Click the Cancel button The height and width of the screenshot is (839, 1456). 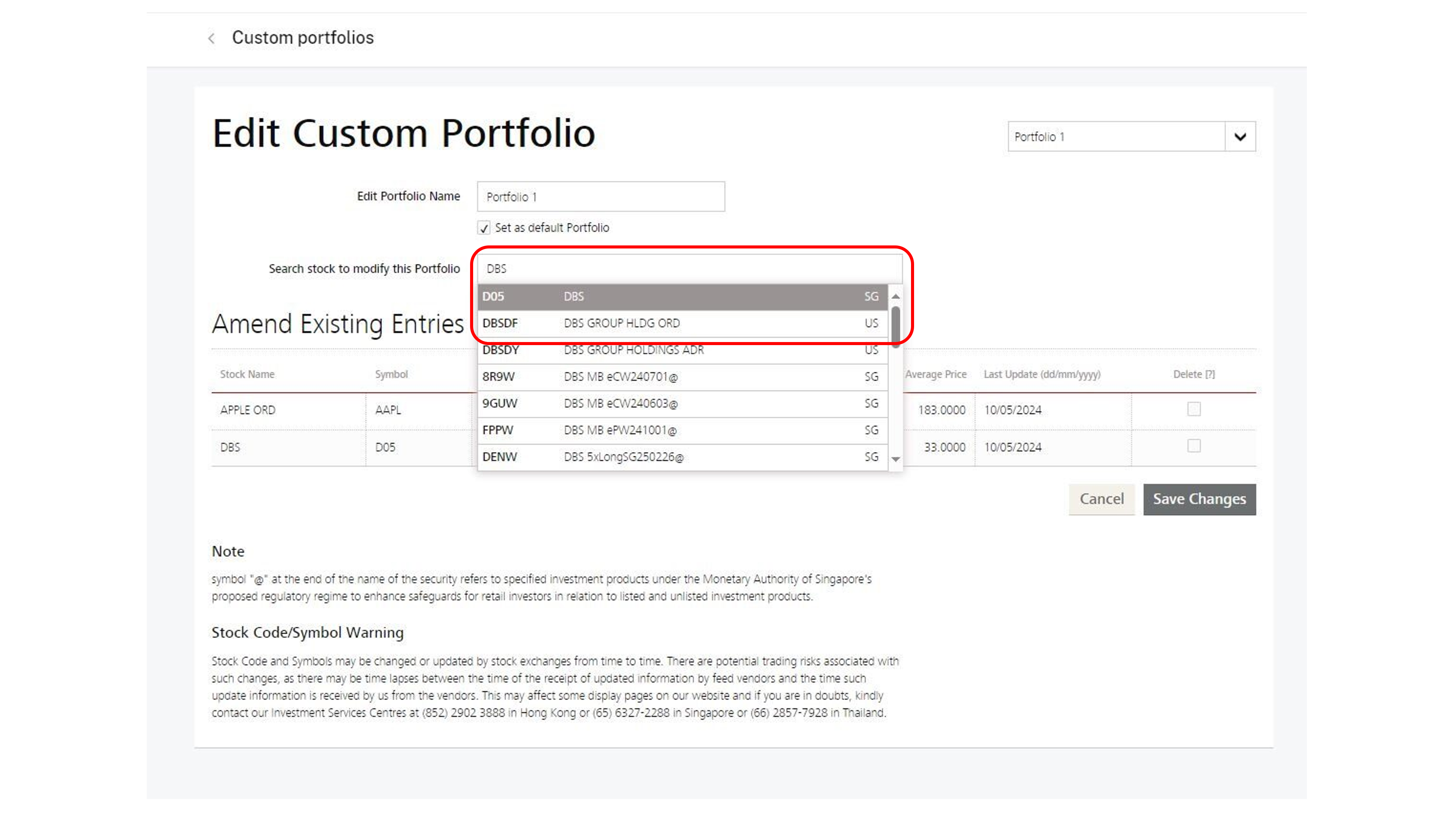pos(1101,499)
